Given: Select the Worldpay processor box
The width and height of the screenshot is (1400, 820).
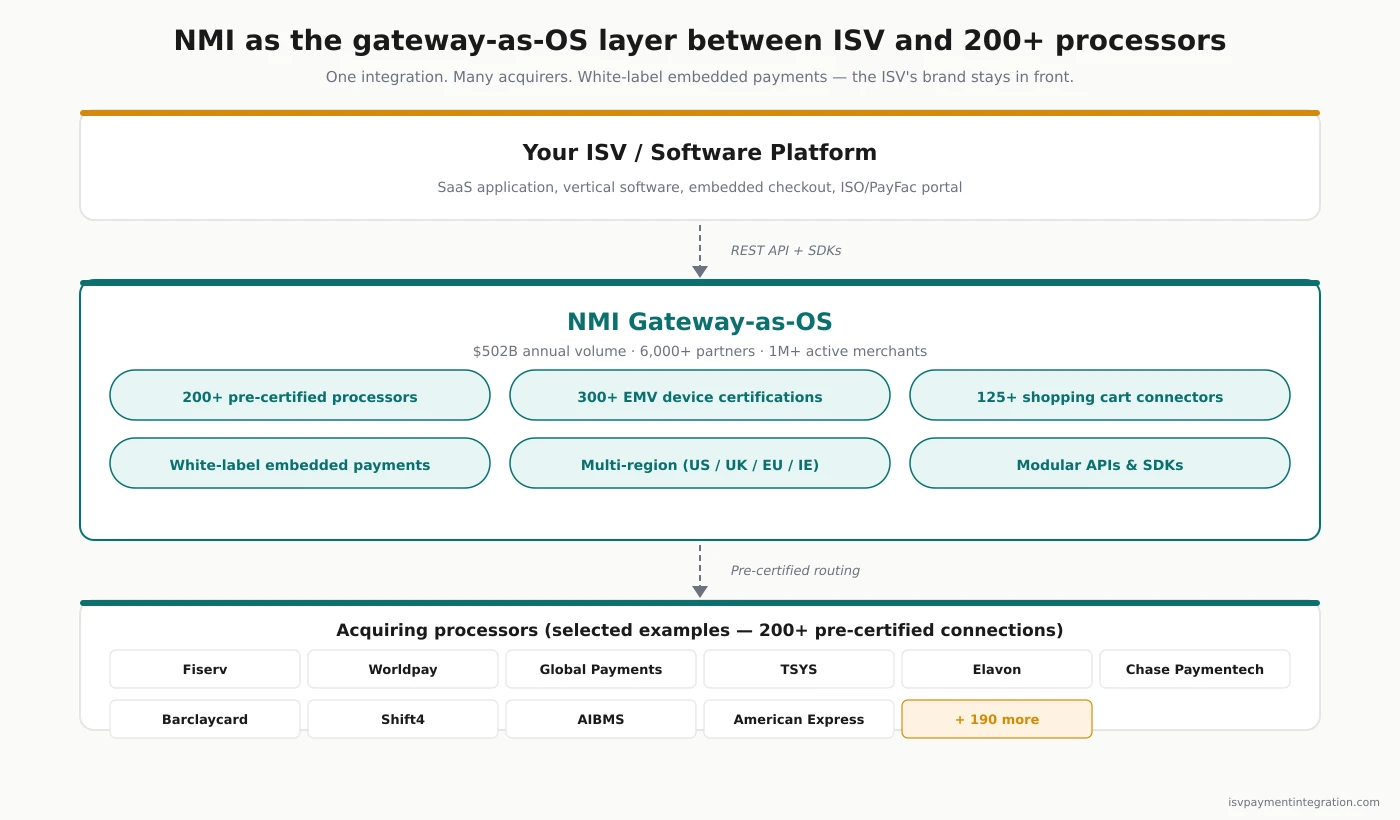Looking at the screenshot, I should (x=403, y=669).
